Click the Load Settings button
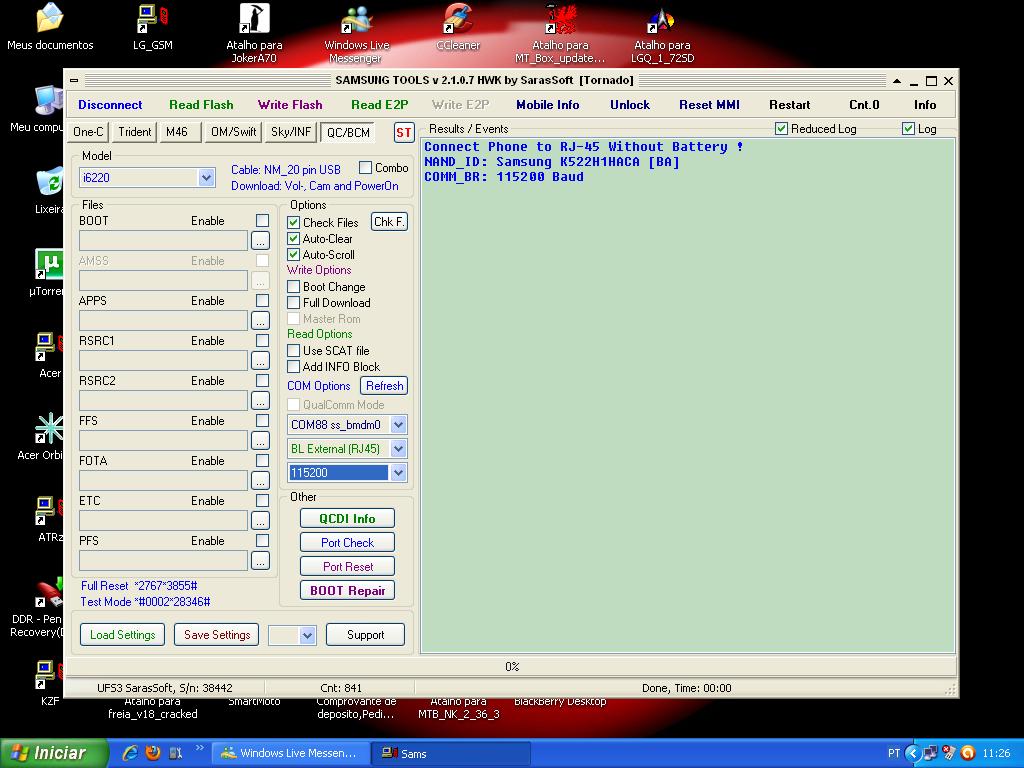 point(123,635)
